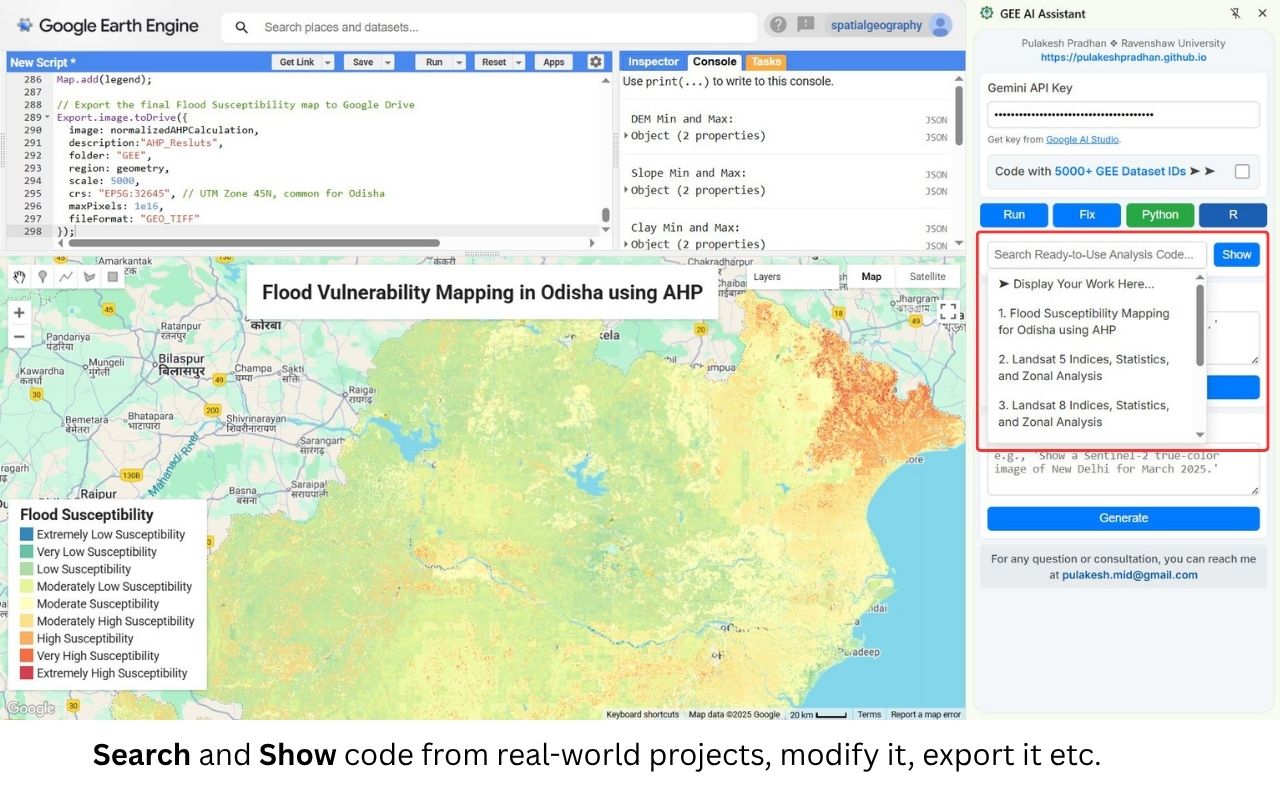Screen dimensions: 1280x800
Task: Select the rectangle drawing tool
Action: click(x=111, y=276)
